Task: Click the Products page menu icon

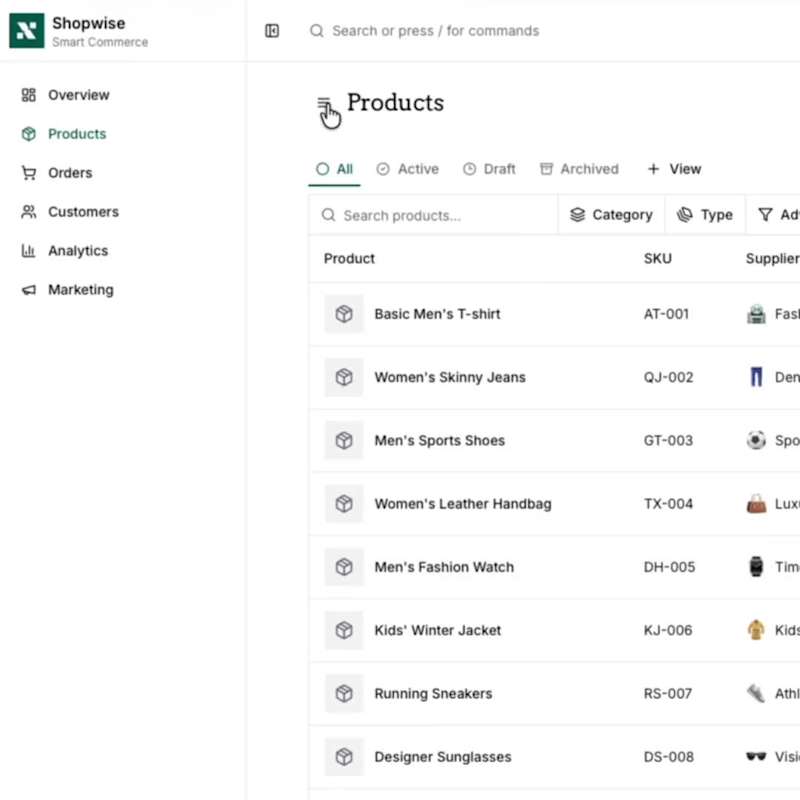Action: (324, 104)
